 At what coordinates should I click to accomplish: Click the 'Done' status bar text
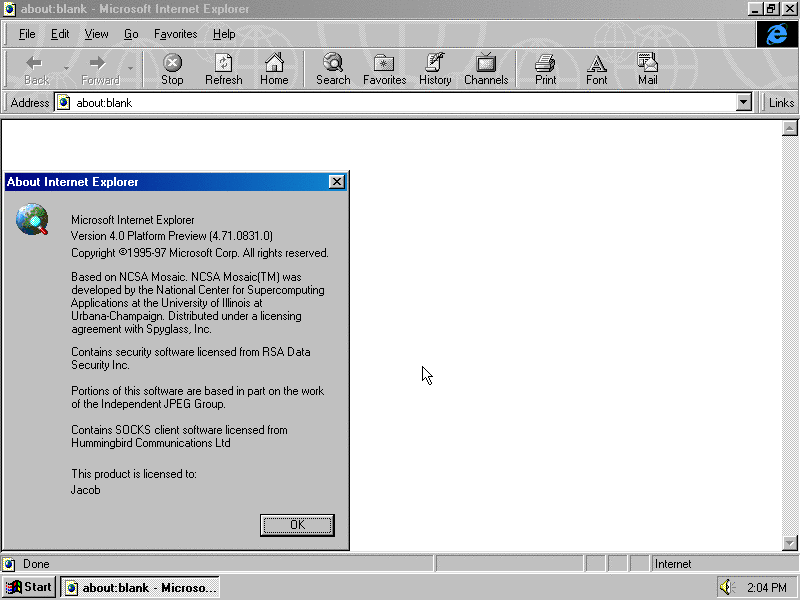36,564
